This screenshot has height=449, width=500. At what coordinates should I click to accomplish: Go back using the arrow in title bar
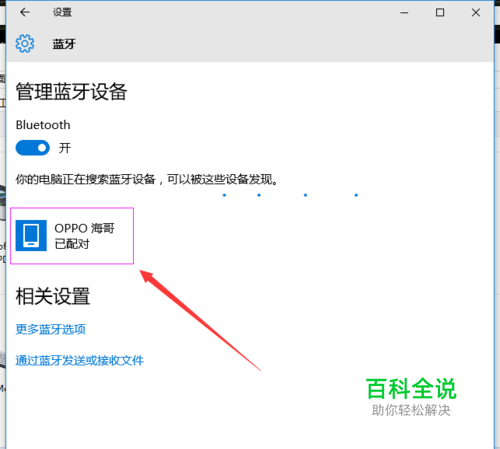[x=25, y=12]
